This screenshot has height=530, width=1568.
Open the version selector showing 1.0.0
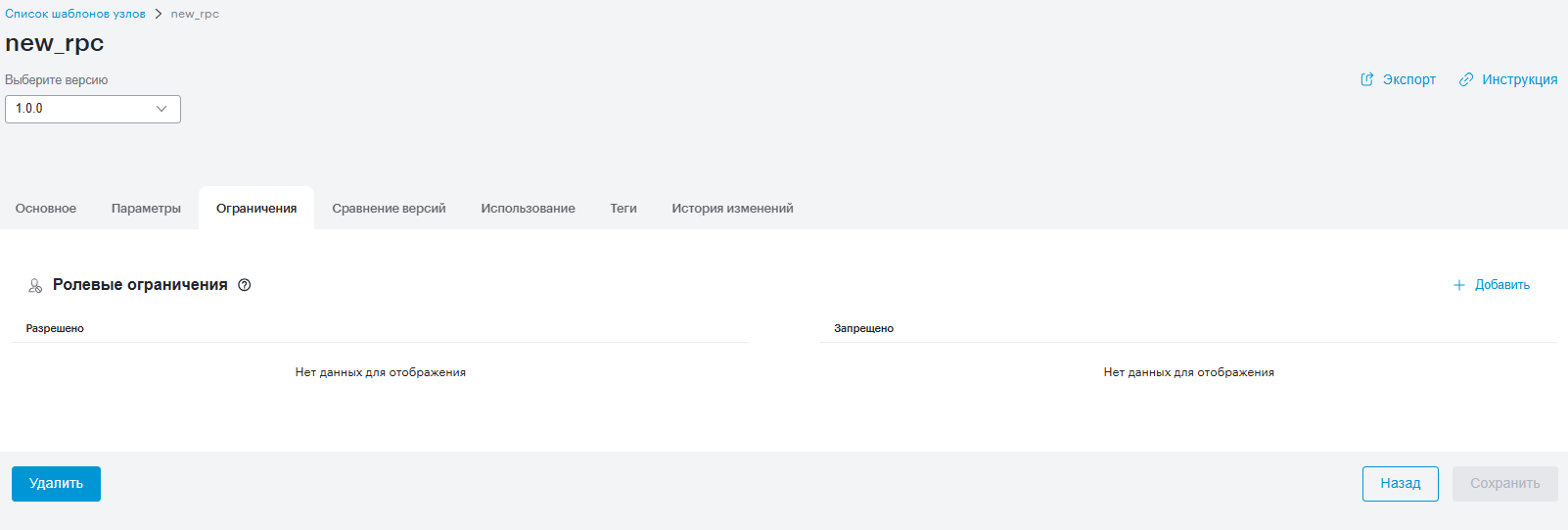93,109
